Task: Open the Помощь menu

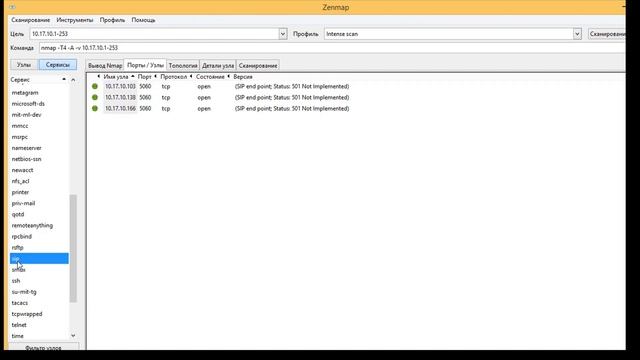Action: tap(143, 20)
